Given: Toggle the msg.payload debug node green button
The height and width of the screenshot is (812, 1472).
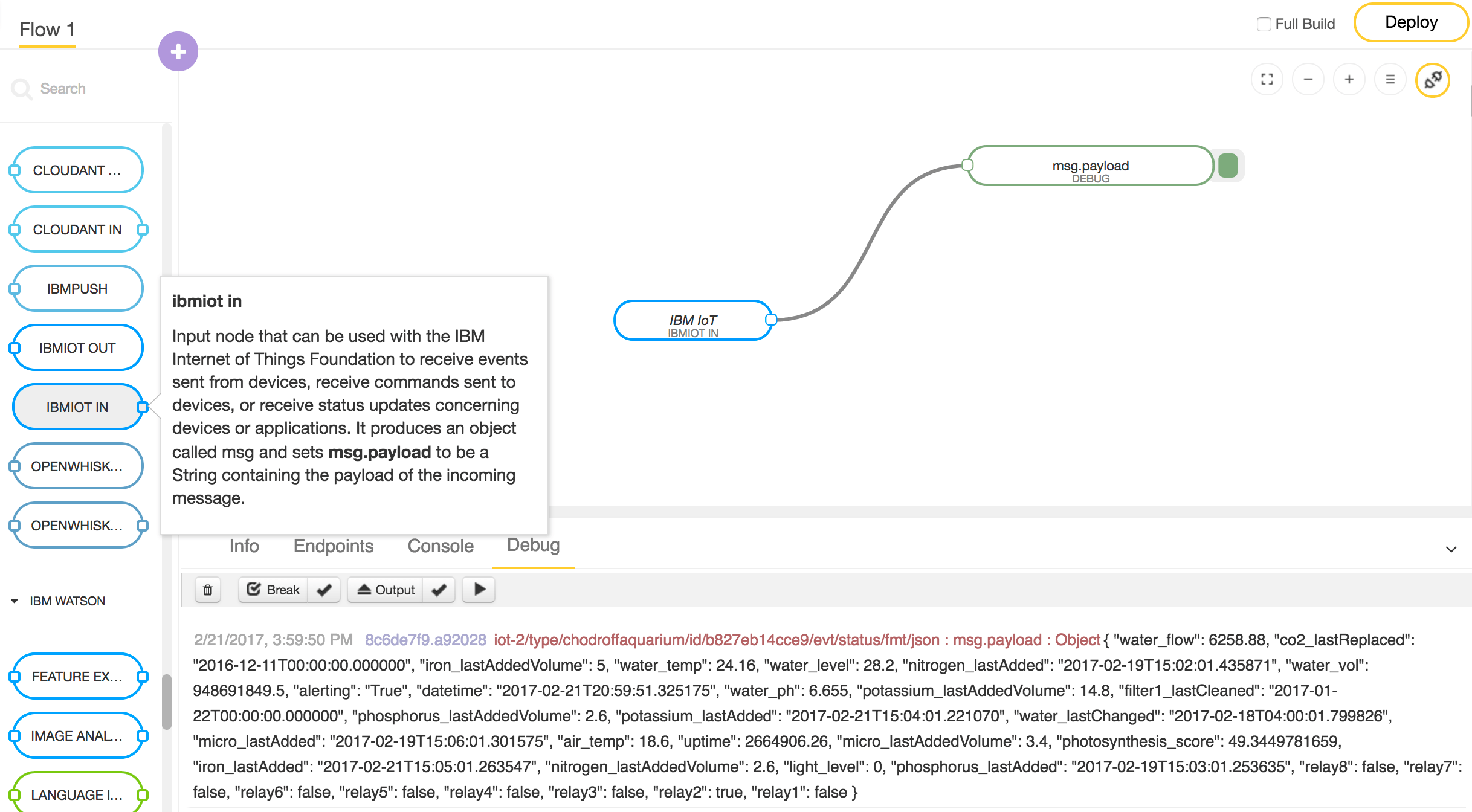Looking at the screenshot, I should 1228,166.
